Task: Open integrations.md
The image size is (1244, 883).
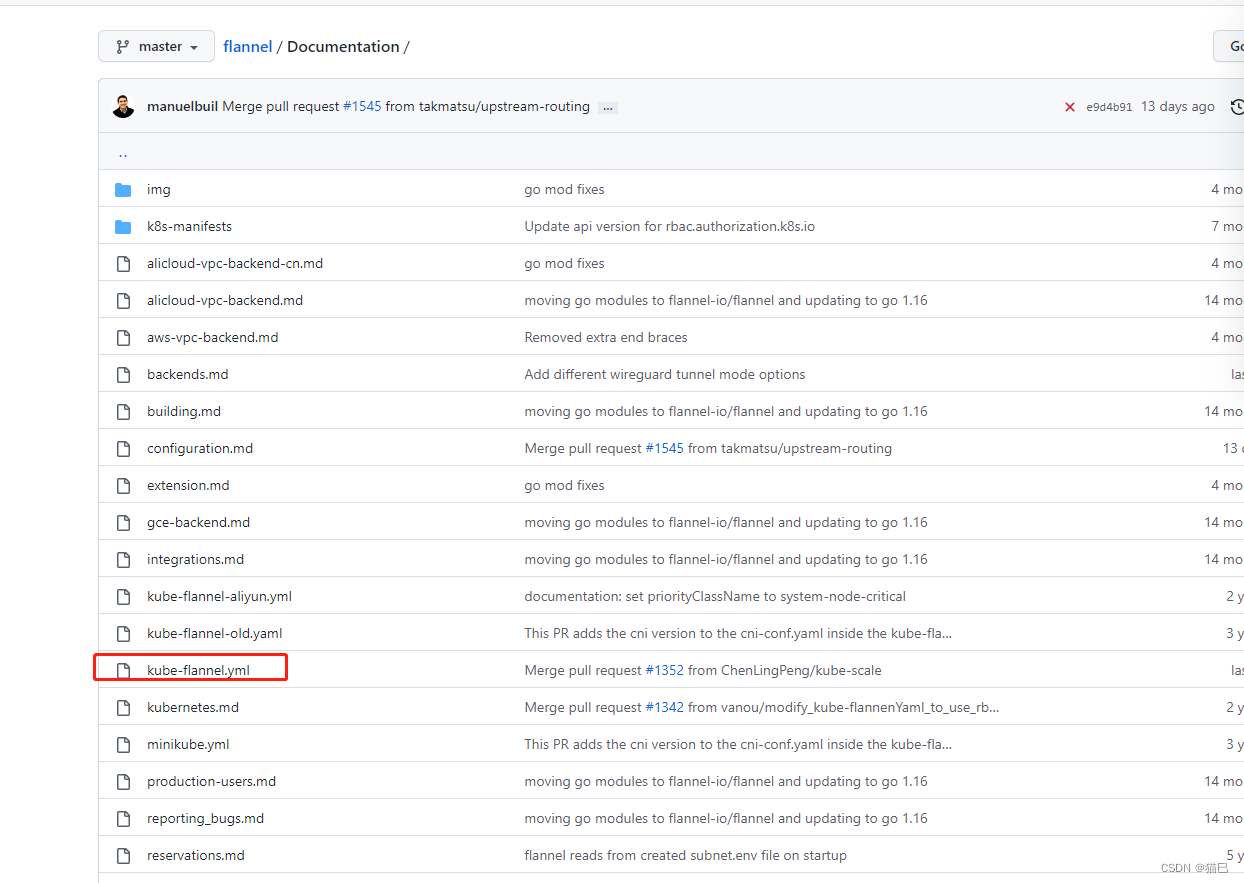Action: (195, 559)
